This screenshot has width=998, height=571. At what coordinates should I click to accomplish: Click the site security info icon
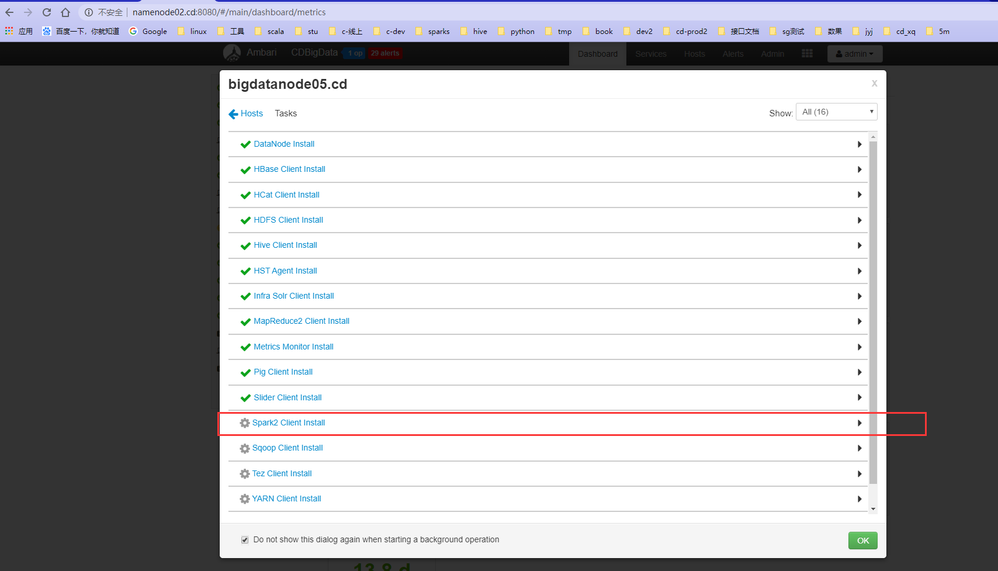88,12
